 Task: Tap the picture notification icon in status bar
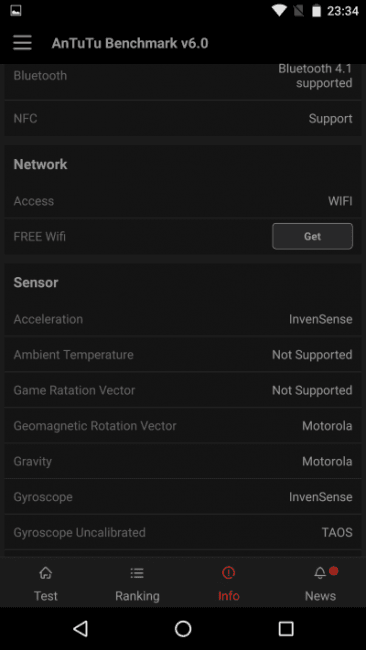click(x=16, y=11)
